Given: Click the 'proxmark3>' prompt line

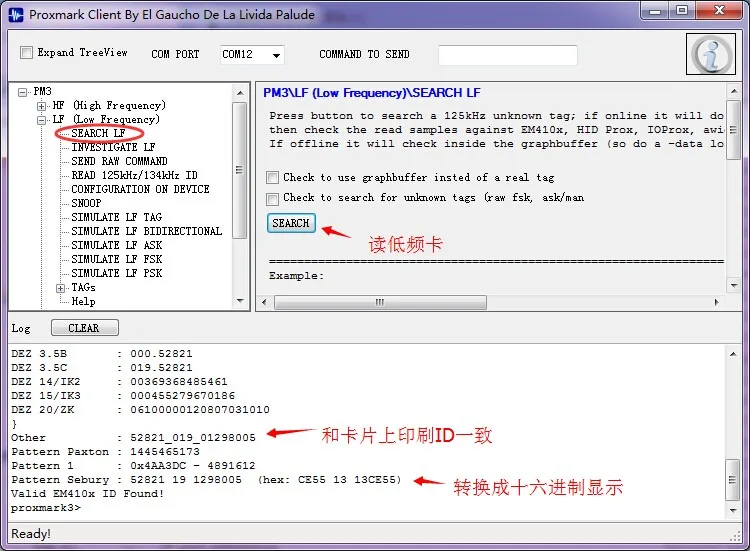Looking at the screenshot, I should click(46, 507).
